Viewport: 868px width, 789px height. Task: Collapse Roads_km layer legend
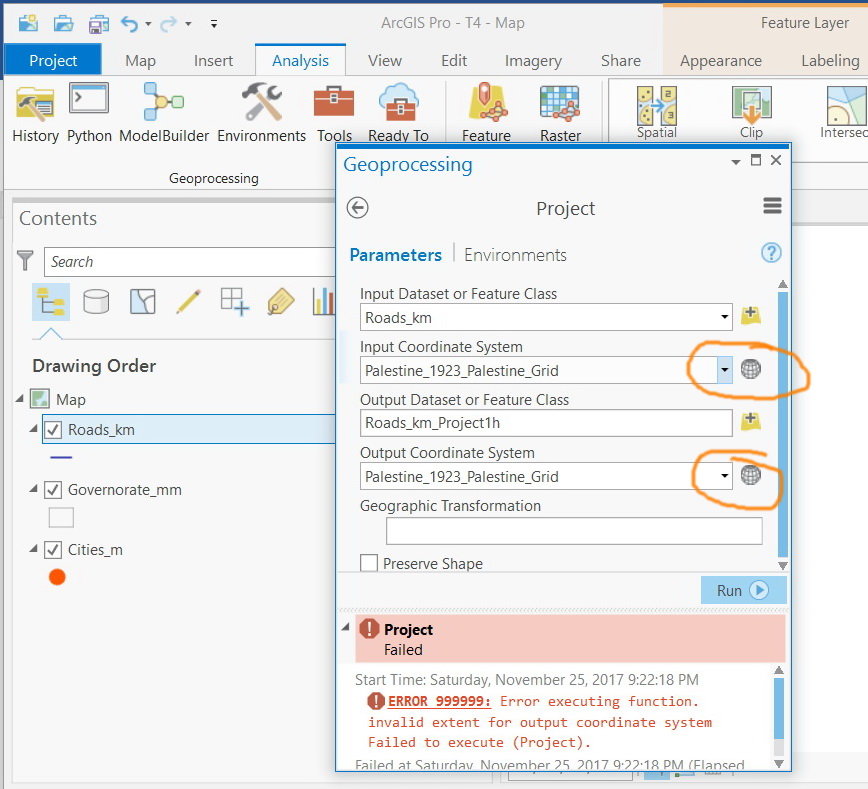tap(34, 428)
